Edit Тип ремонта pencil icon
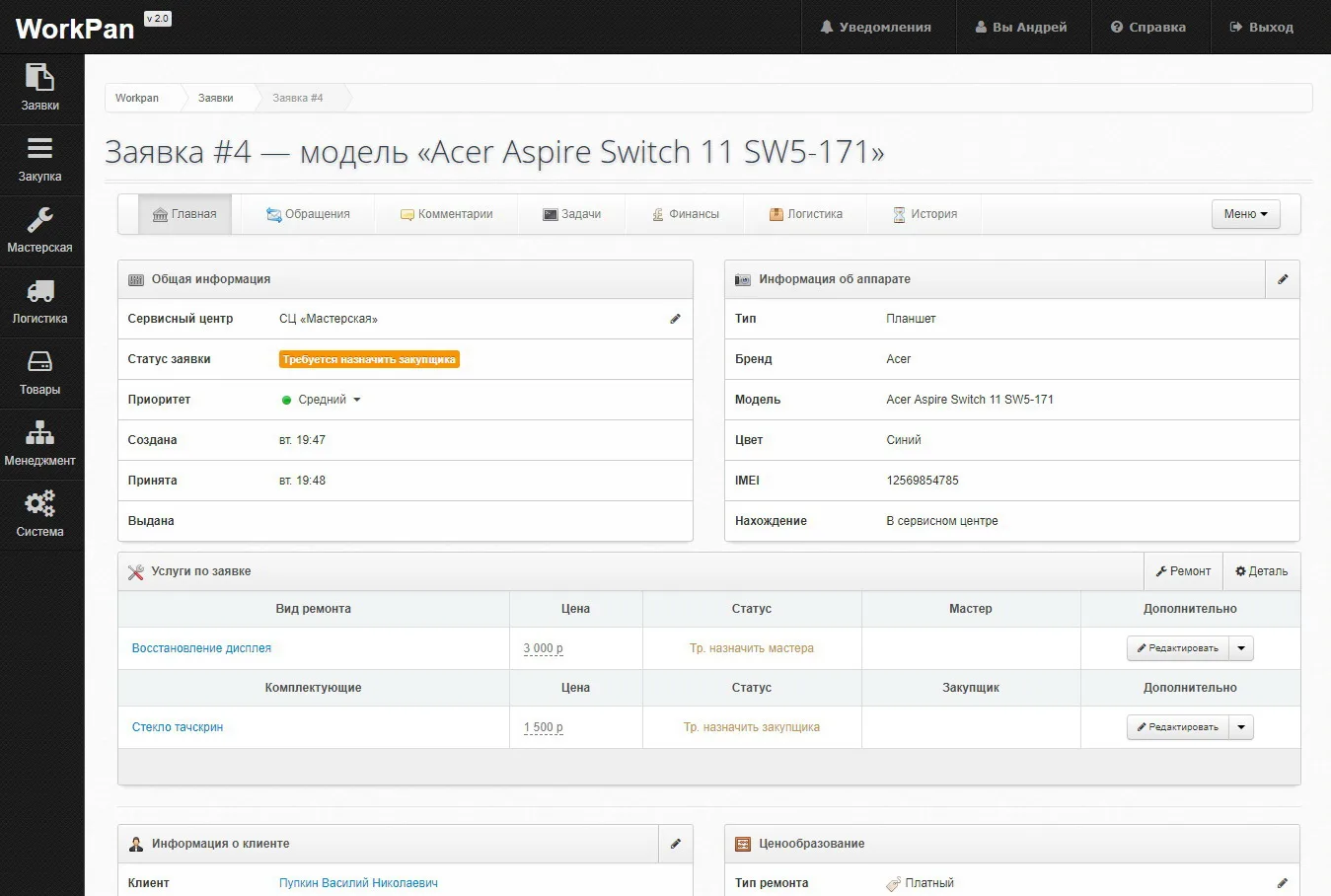This screenshot has height=896, width=1331. [1283, 883]
